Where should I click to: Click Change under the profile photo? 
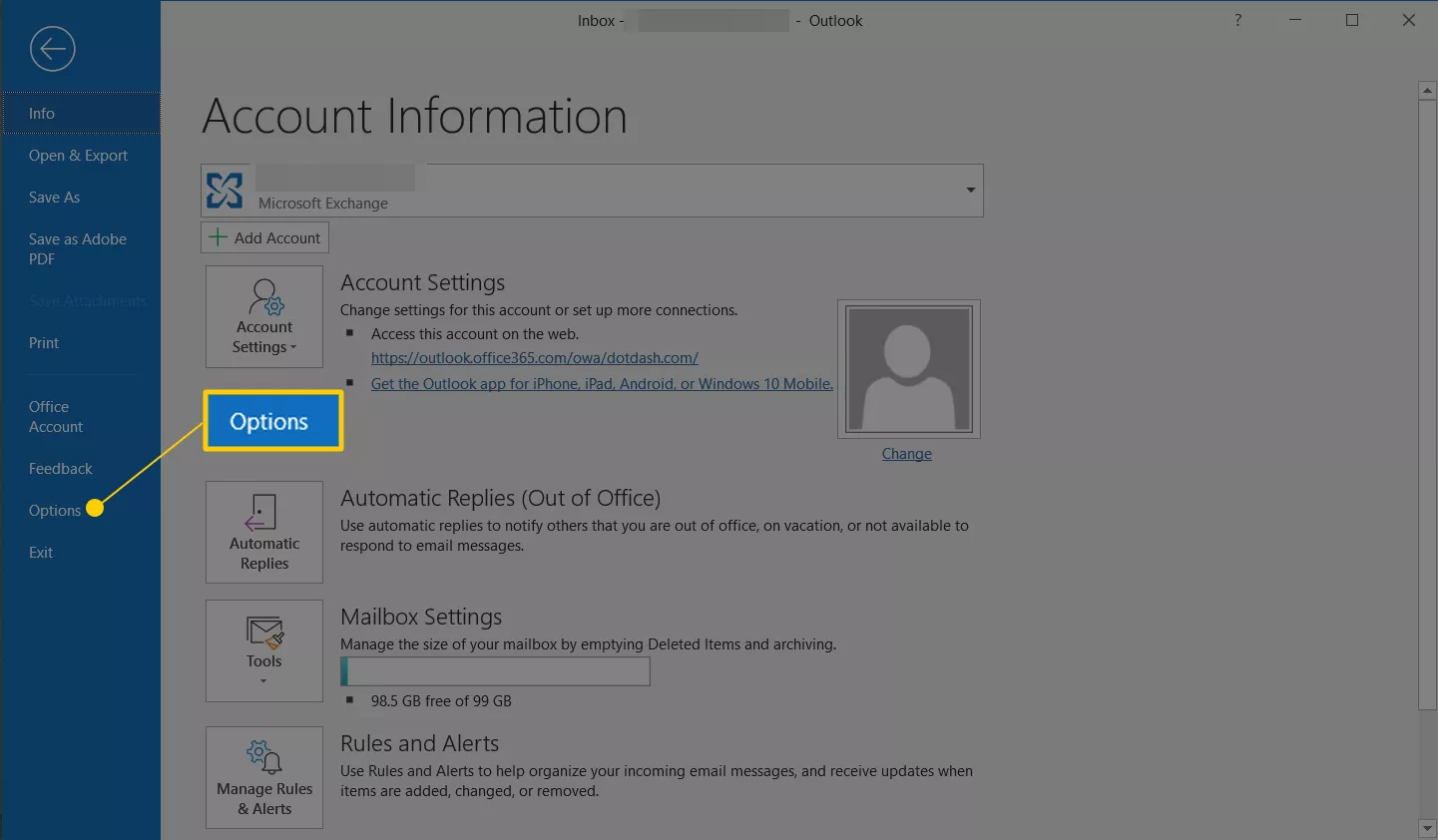907,453
